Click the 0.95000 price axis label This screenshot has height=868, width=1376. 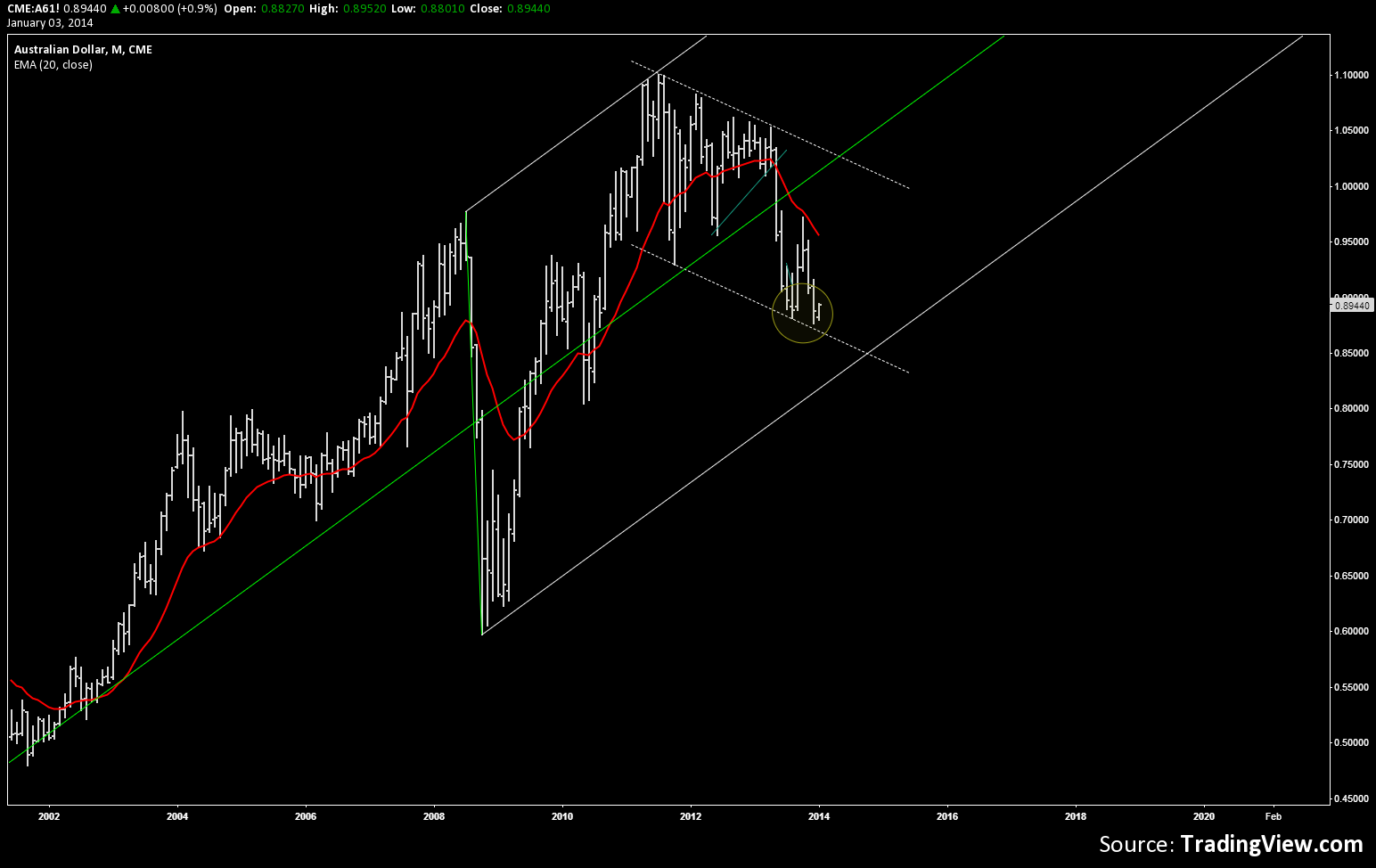coord(1351,242)
